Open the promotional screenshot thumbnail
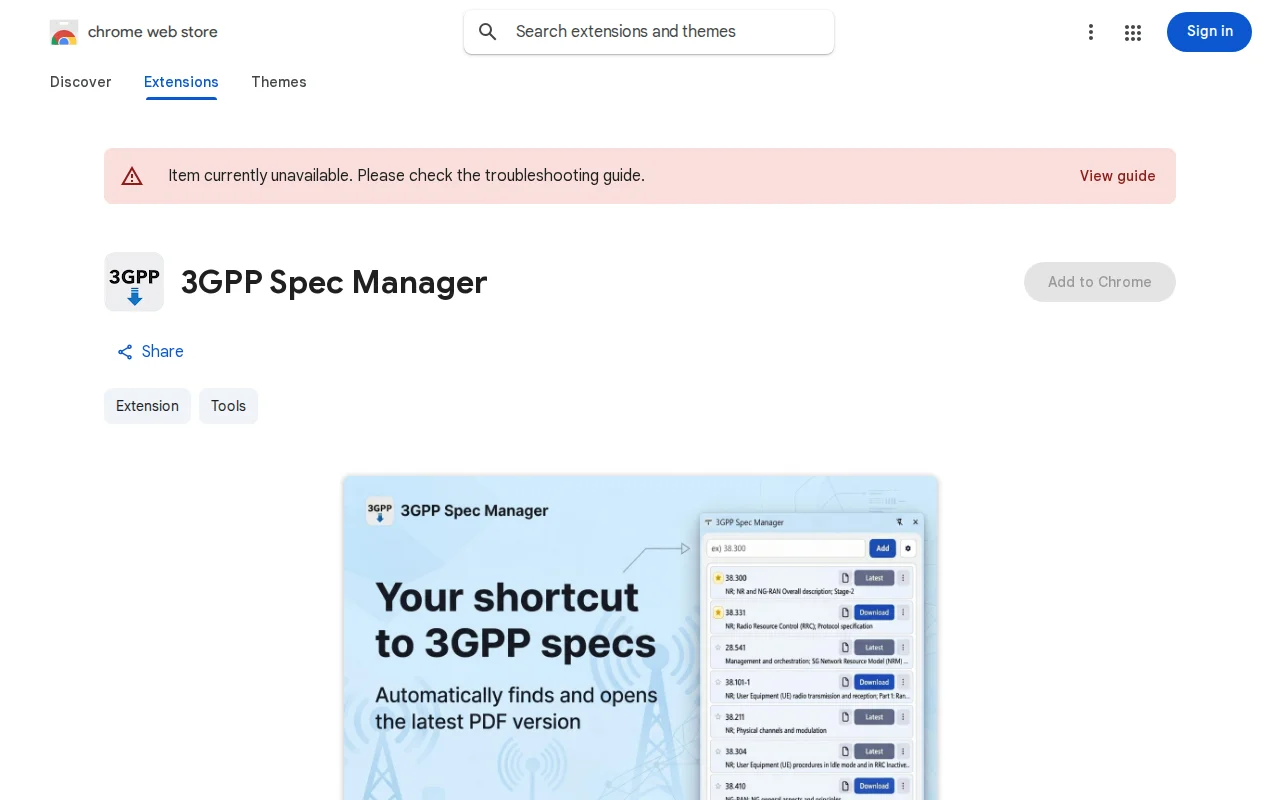1280x800 pixels. [640, 638]
